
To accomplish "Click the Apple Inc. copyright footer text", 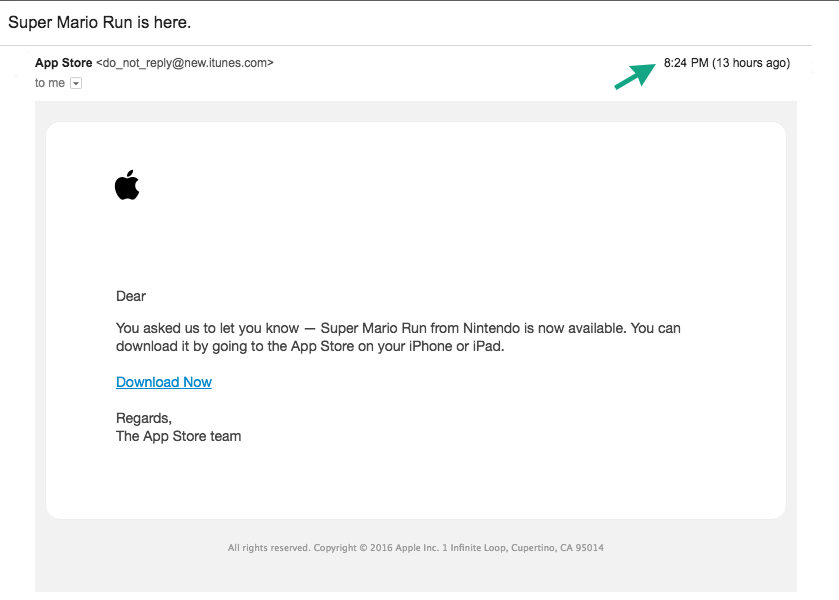I will point(416,548).
